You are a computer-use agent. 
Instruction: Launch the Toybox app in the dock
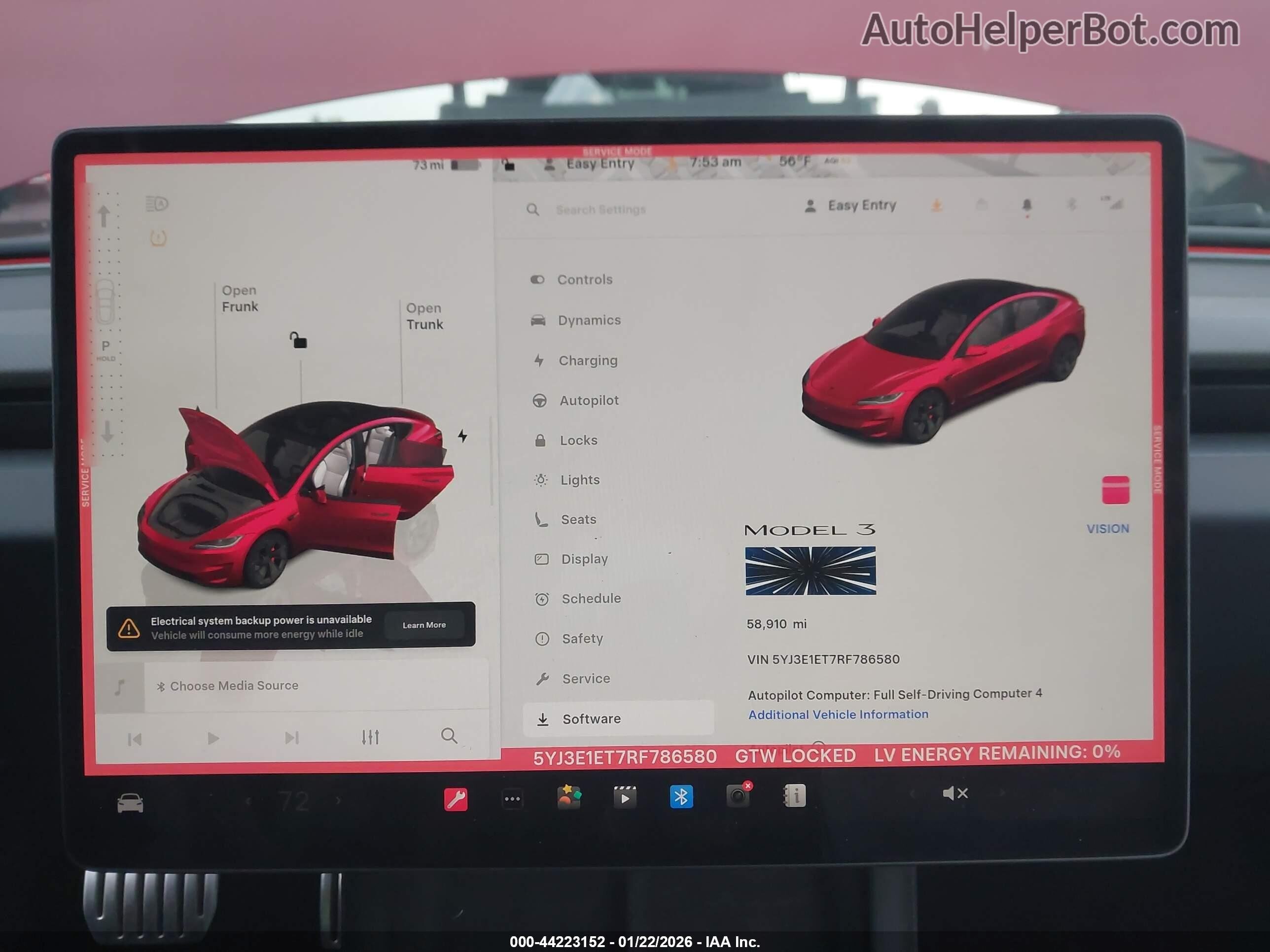(x=568, y=797)
